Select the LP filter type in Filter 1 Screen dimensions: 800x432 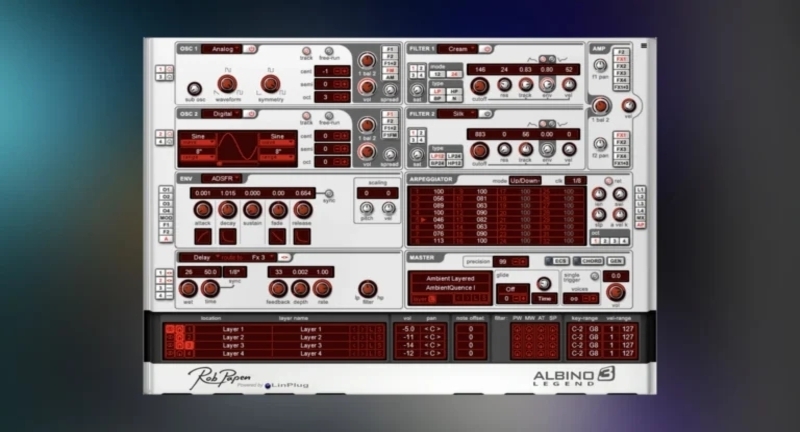coord(437,92)
